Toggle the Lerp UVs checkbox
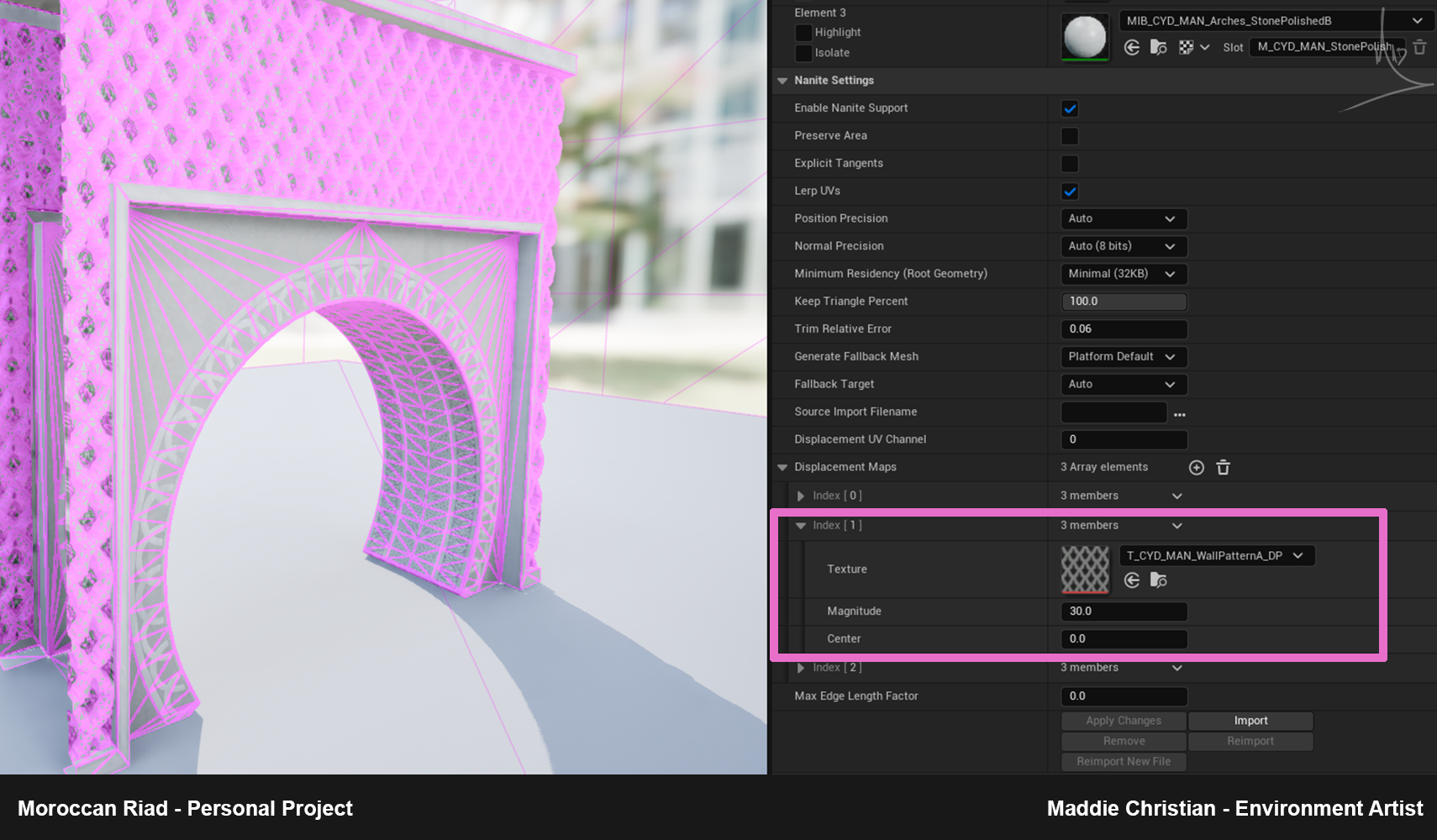The height and width of the screenshot is (840, 1437). [1070, 192]
